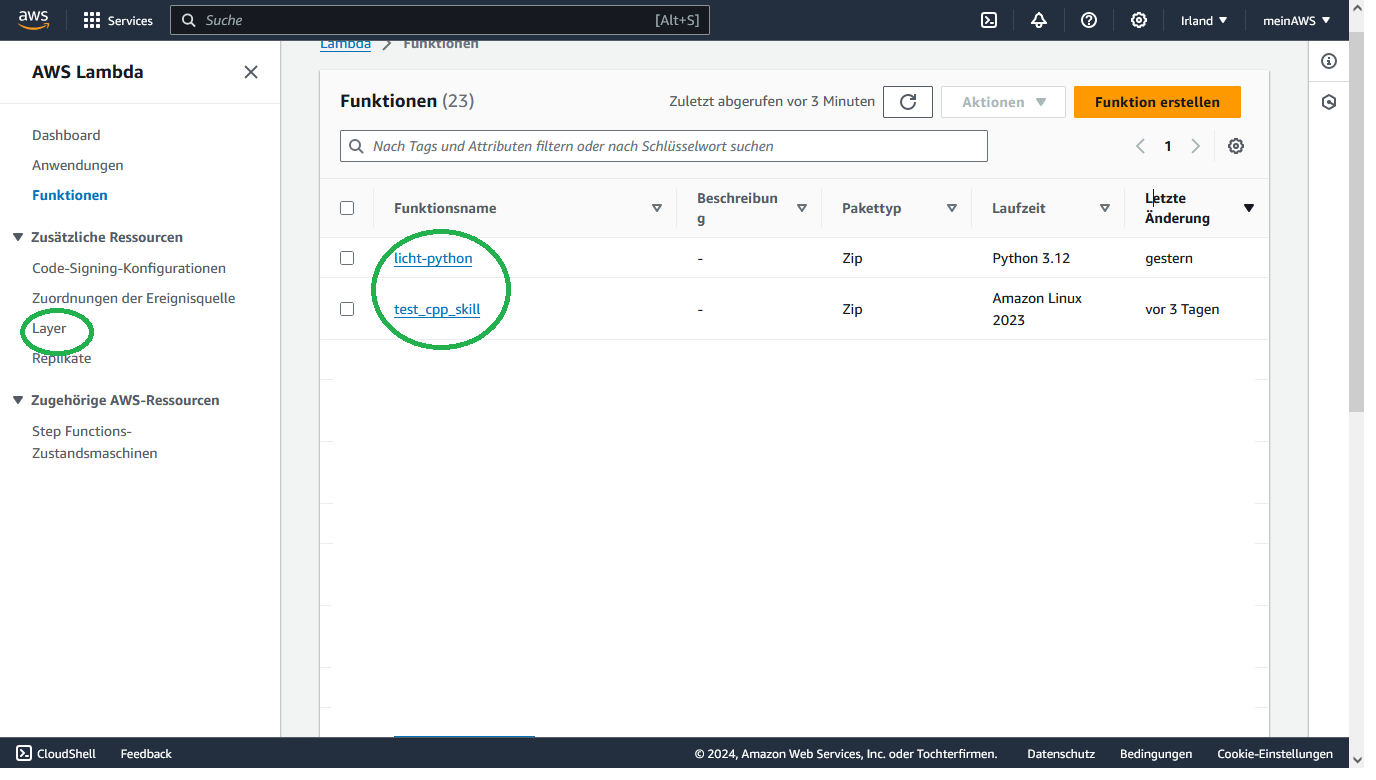Open the settings gear in top bar

[x=1139, y=20]
